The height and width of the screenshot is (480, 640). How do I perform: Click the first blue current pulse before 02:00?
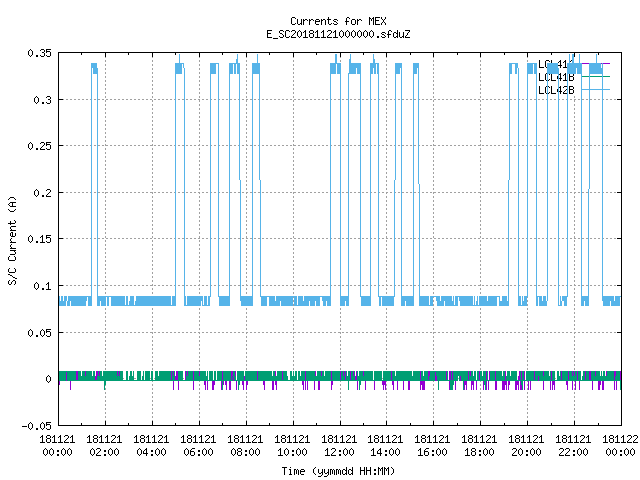[94, 184]
